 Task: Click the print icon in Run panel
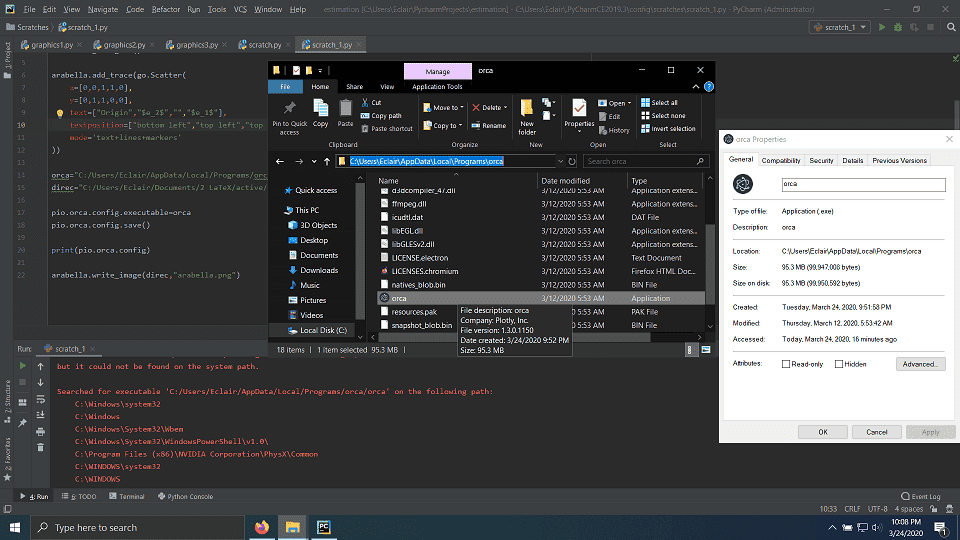[39, 432]
